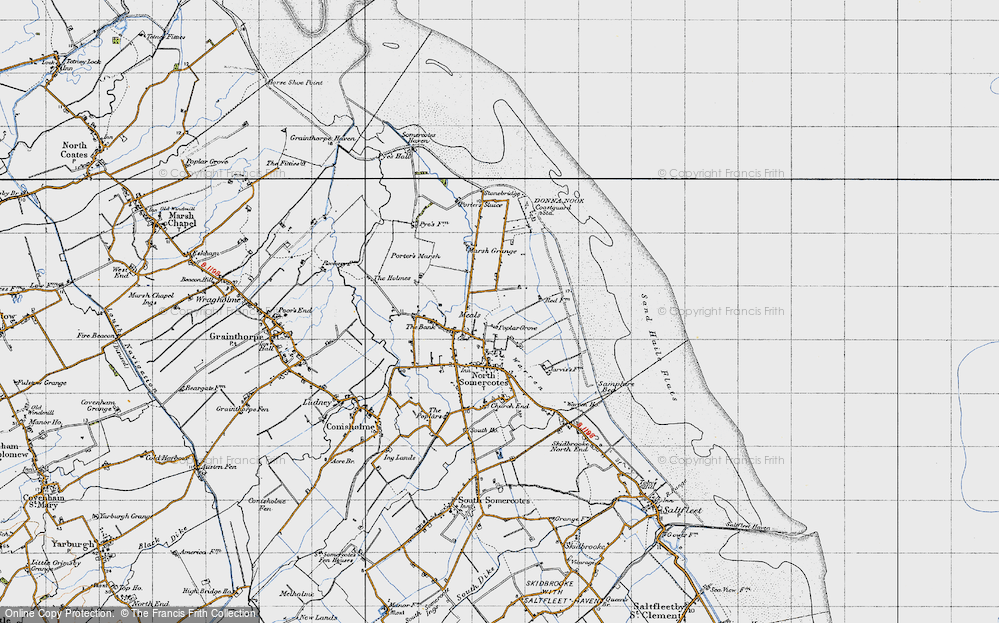Image resolution: width=999 pixels, height=623 pixels.
Task: Select the Meals label north of North Somercotes
Action: pos(470,315)
